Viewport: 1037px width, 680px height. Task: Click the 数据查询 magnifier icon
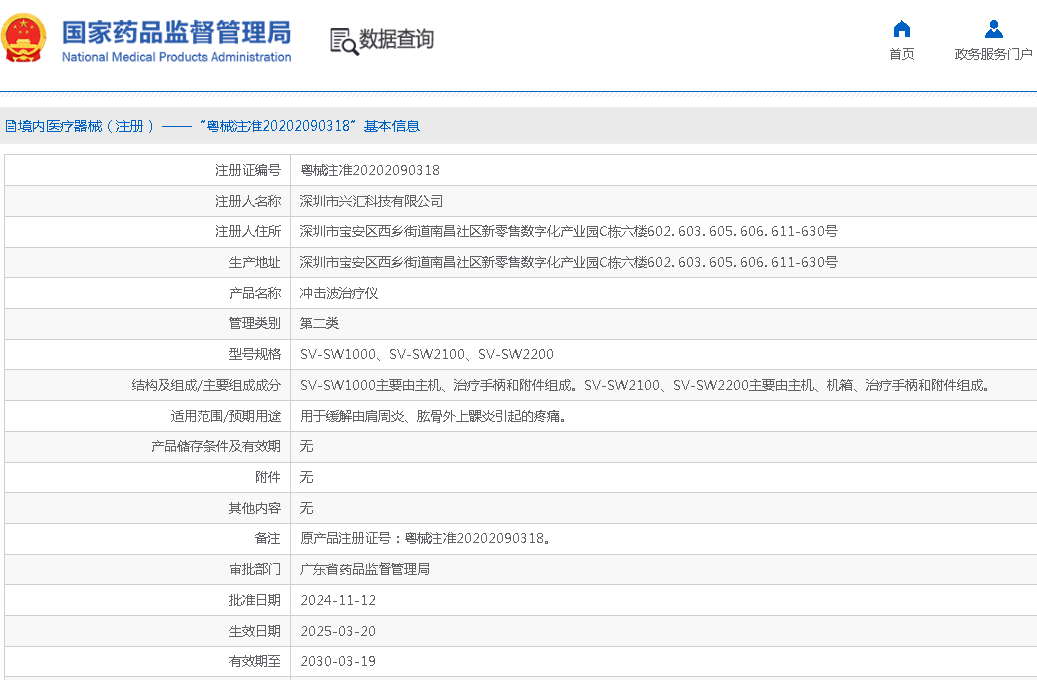click(343, 41)
